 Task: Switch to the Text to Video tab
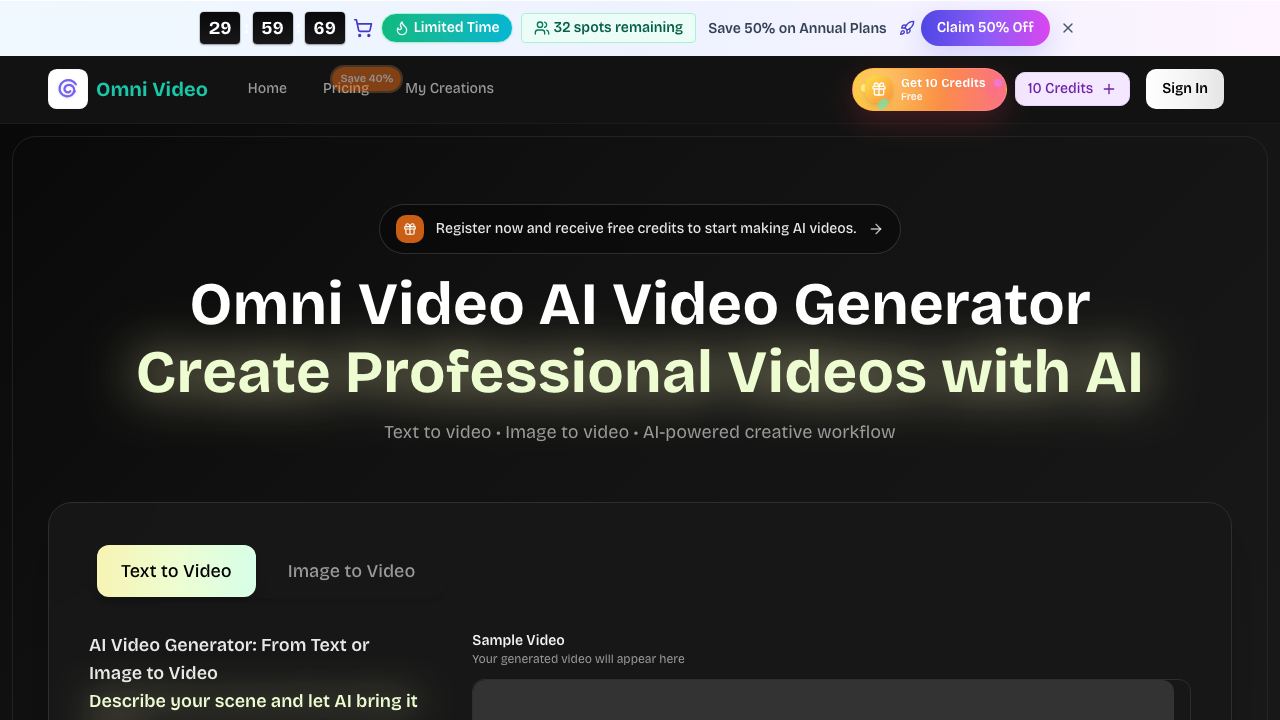(176, 571)
